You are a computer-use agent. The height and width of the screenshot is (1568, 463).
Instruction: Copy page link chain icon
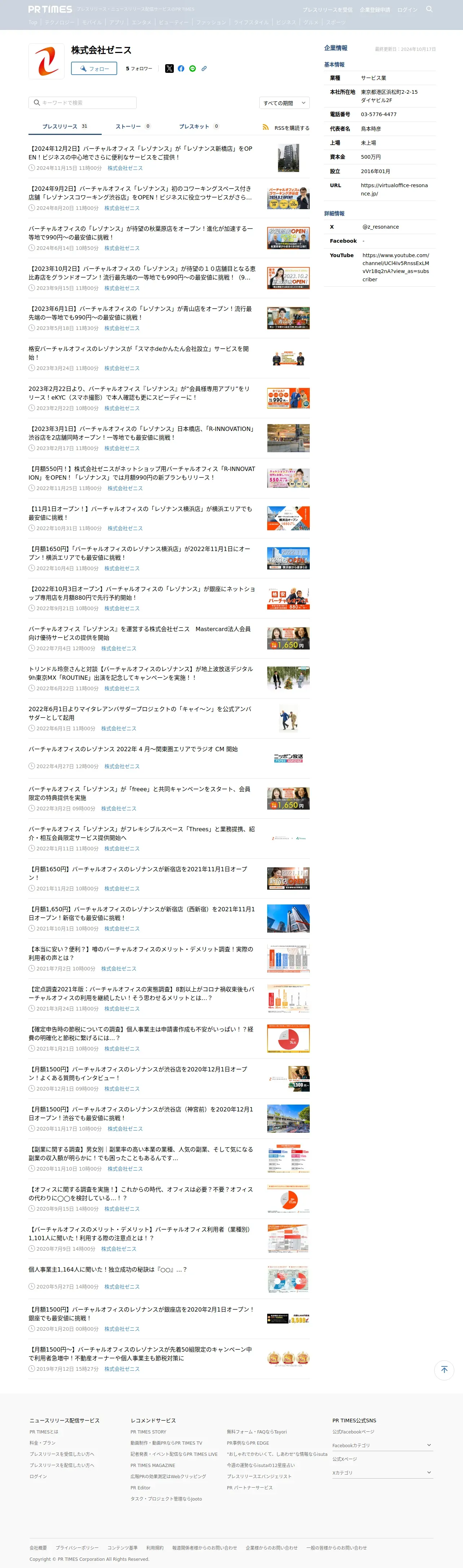(x=204, y=69)
